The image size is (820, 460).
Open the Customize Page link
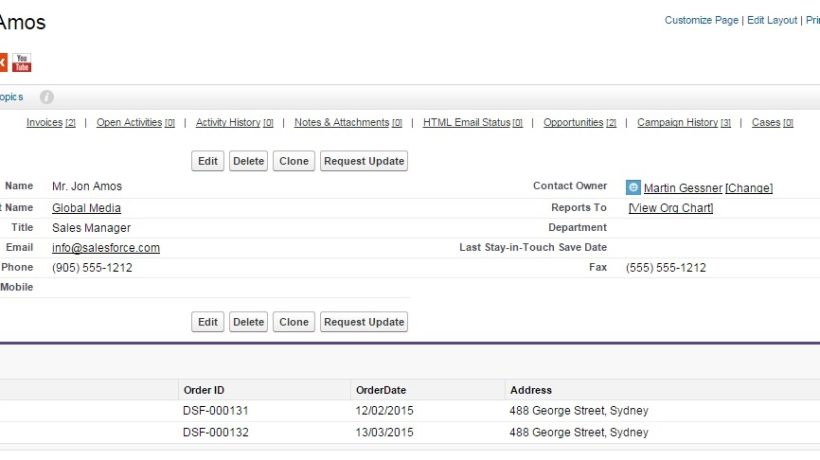(x=701, y=20)
